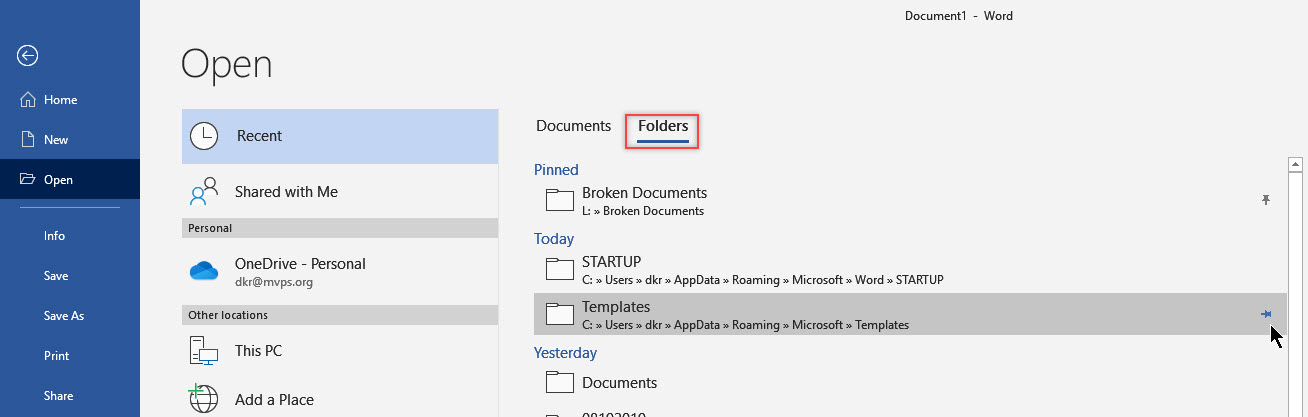Click the Documents folder icon under Yesterday
Viewport: 1308px width, 417px height.
pyautogui.click(x=560, y=382)
